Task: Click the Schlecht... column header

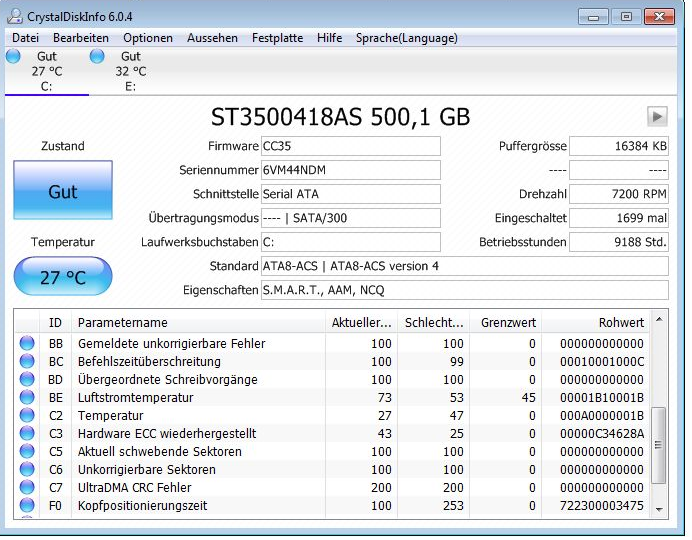Action: pyautogui.click(x=433, y=322)
